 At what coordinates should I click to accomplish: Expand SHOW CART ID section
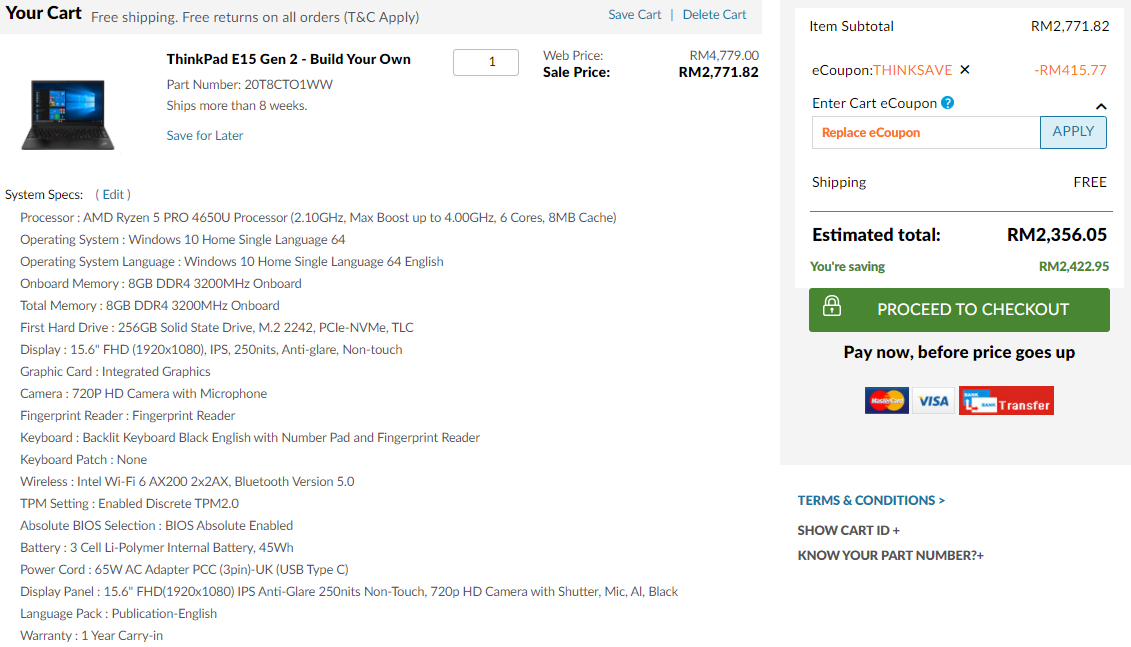[x=849, y=530]
